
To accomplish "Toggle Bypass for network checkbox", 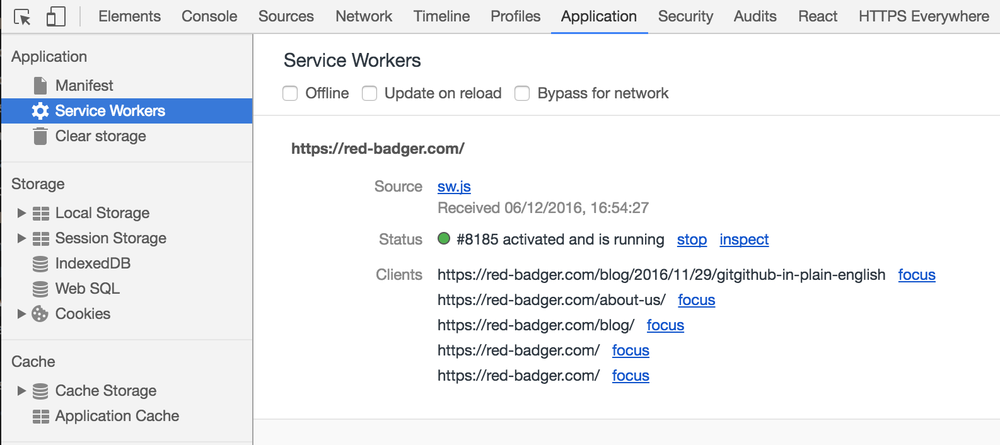I will pyautogui.click(x=522, y=93).
